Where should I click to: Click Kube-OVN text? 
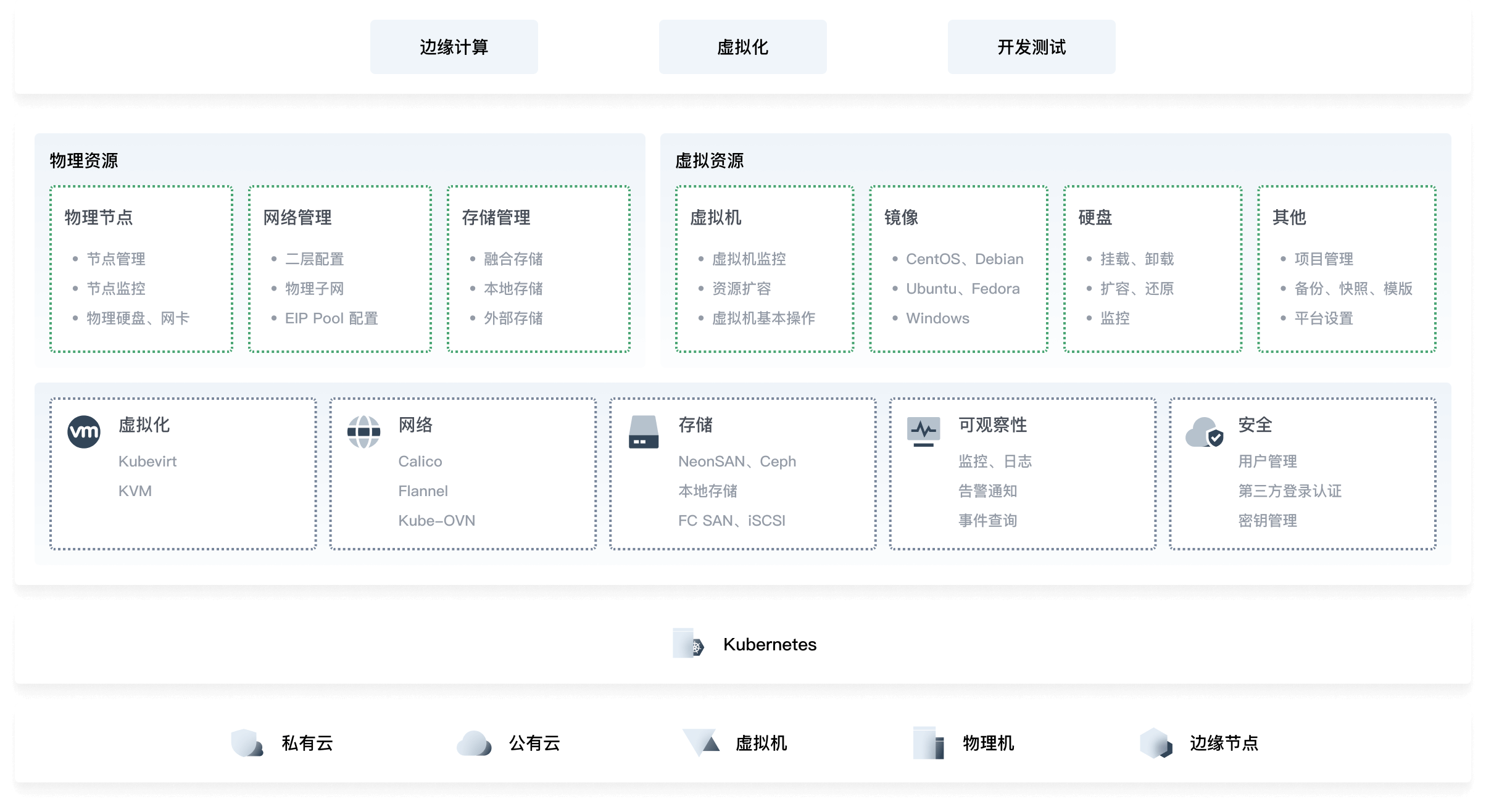click(x=437, y=521)
